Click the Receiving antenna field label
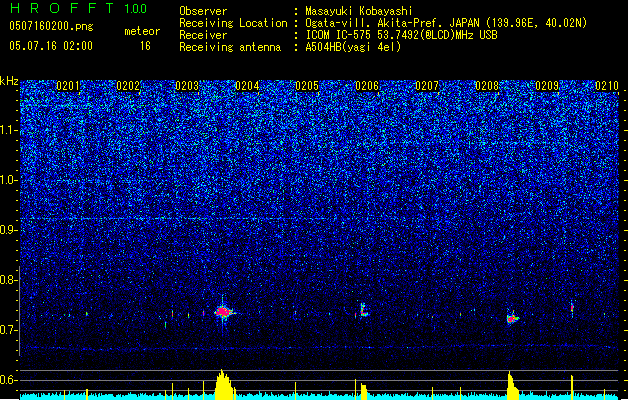The height and width of the screenshot is (400, 629). (x=230, y=47)
